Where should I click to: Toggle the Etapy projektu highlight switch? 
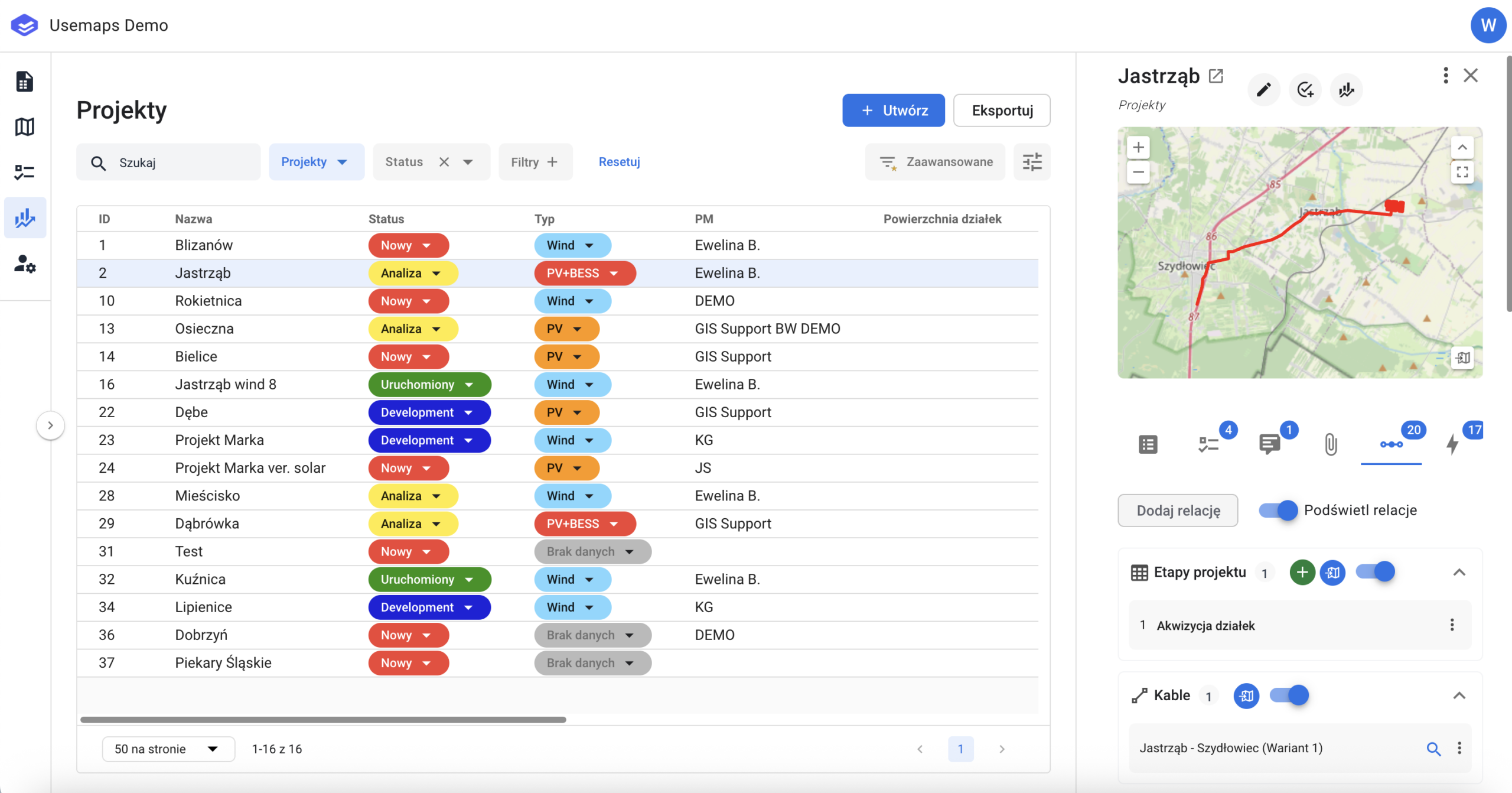click(x=1375, y=572)
